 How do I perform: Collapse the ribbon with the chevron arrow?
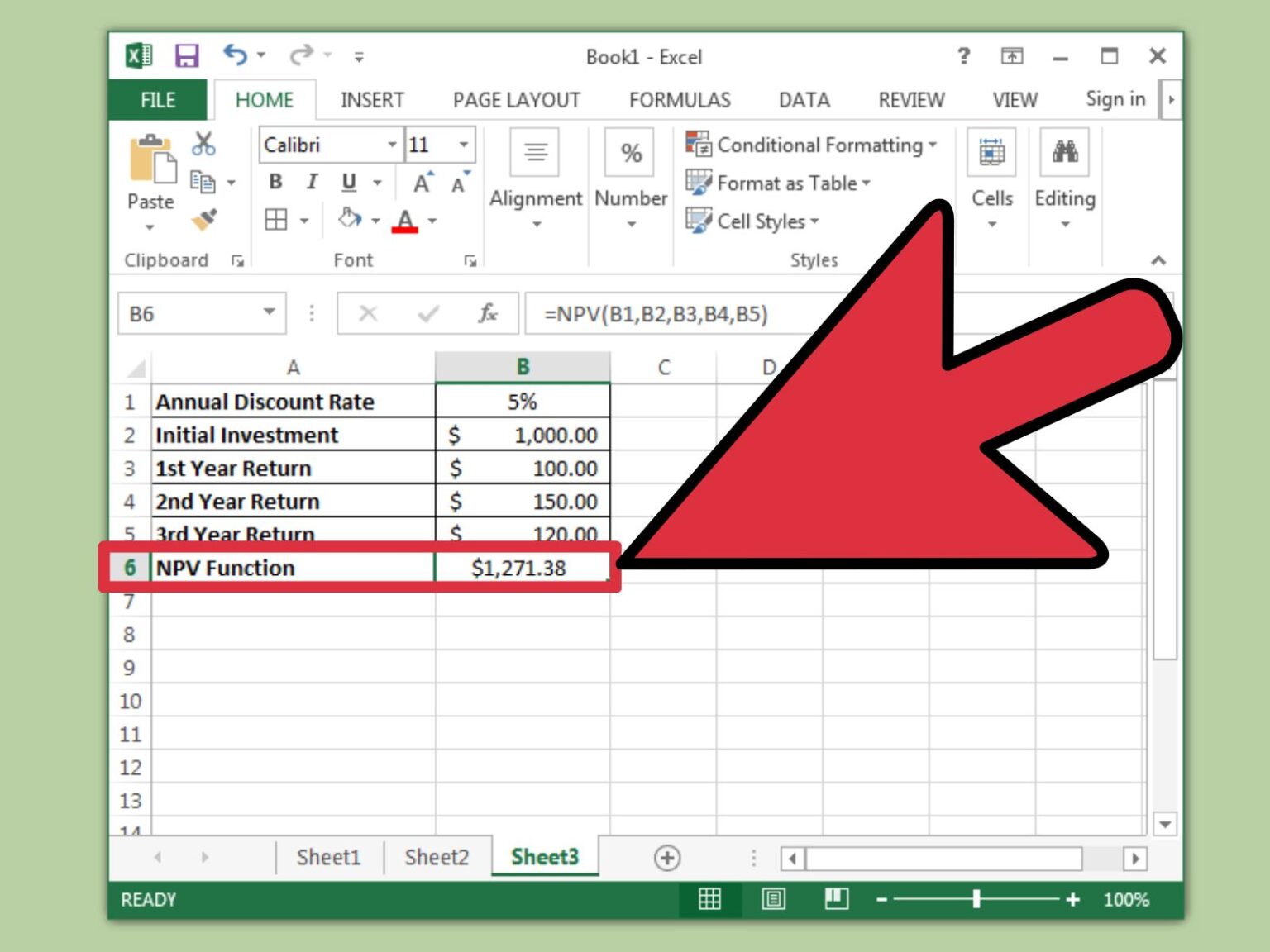[x=1159, y=260]
